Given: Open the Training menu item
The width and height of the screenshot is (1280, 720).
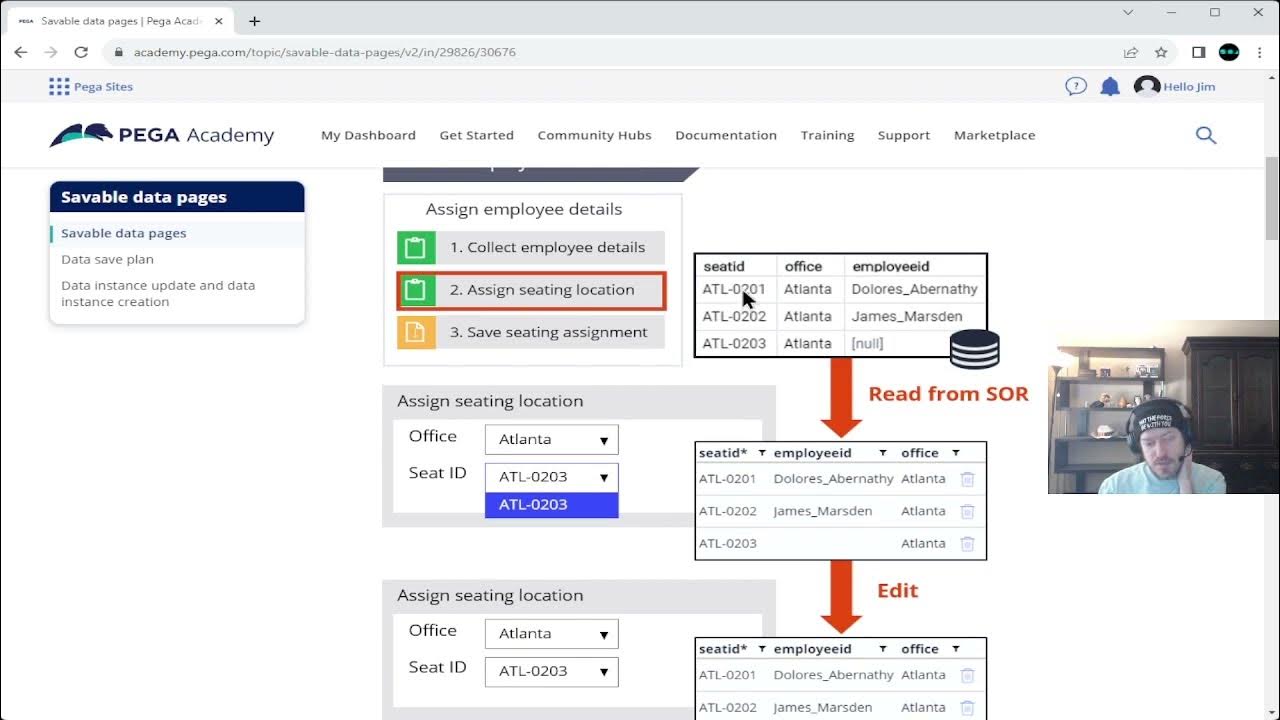Looking at the screenshot, I should click(x=828, y=135).
